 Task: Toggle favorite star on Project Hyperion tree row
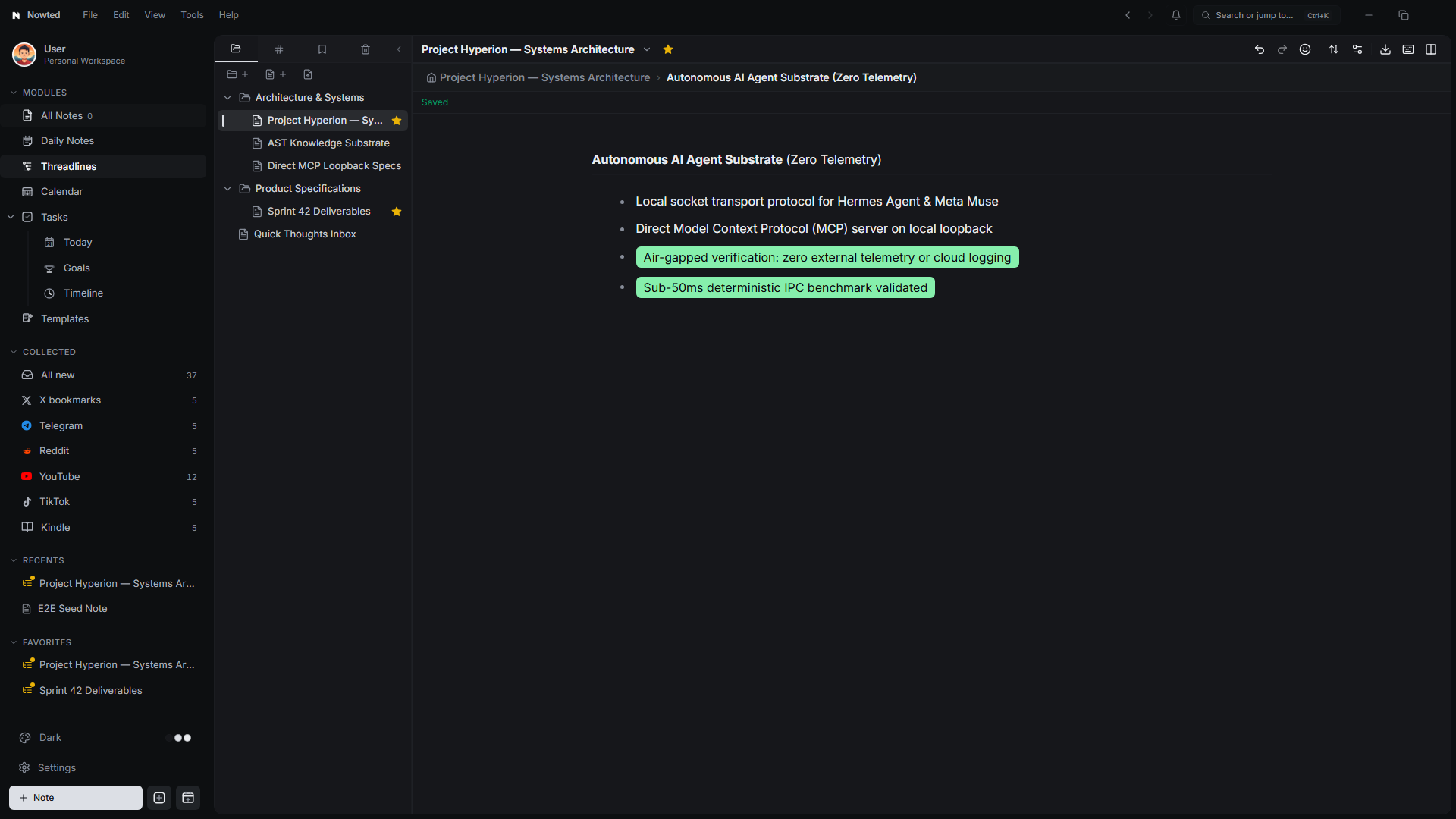pos(397,121)
